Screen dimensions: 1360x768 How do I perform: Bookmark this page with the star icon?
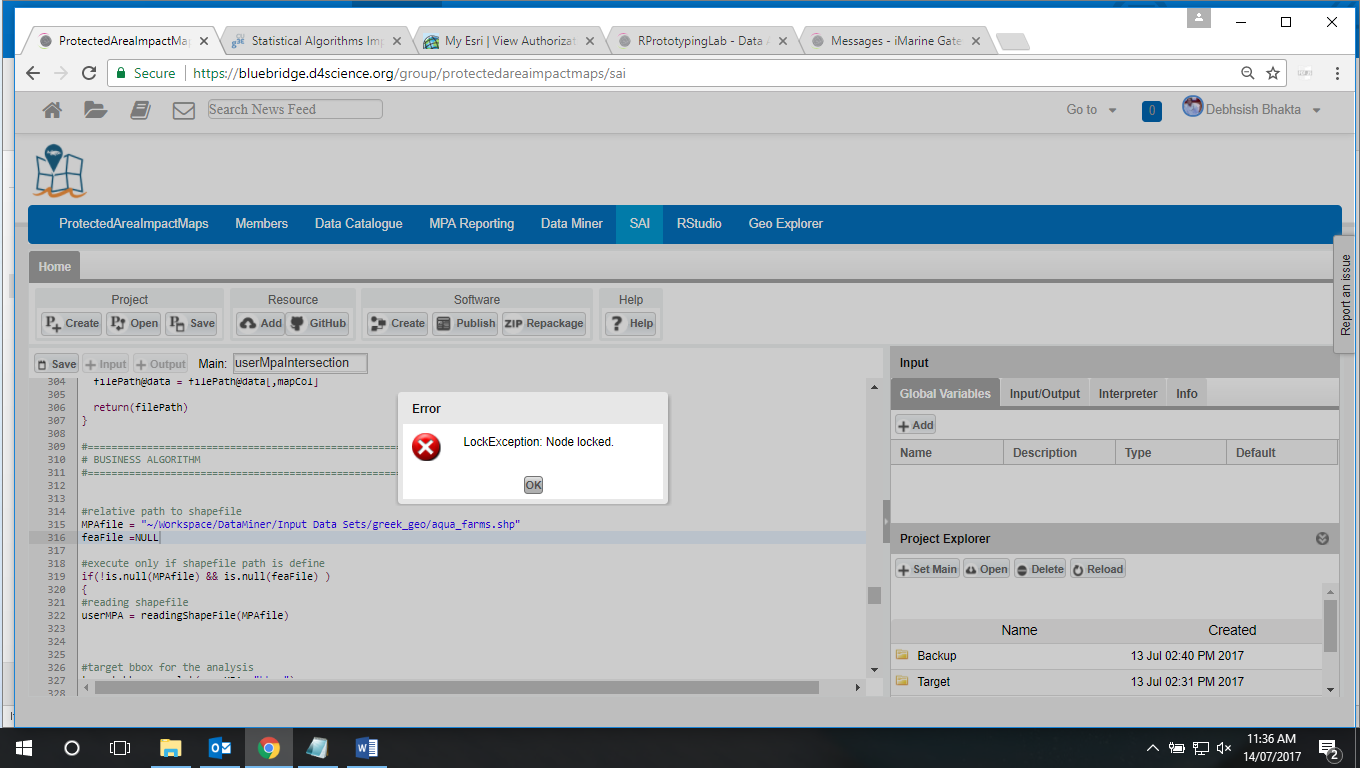(1273, 73)
